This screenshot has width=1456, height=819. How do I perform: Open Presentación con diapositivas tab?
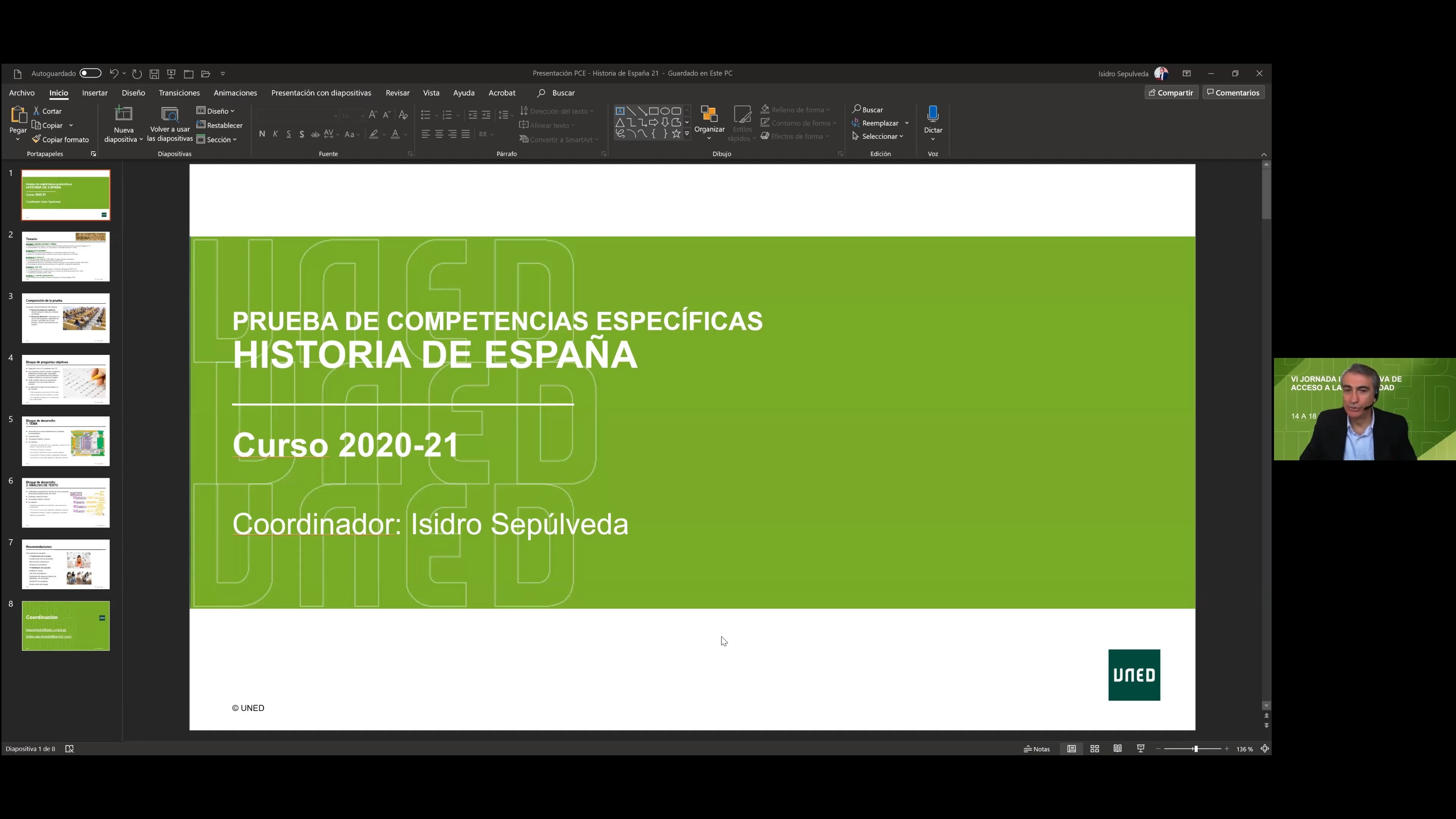point(321,93)
